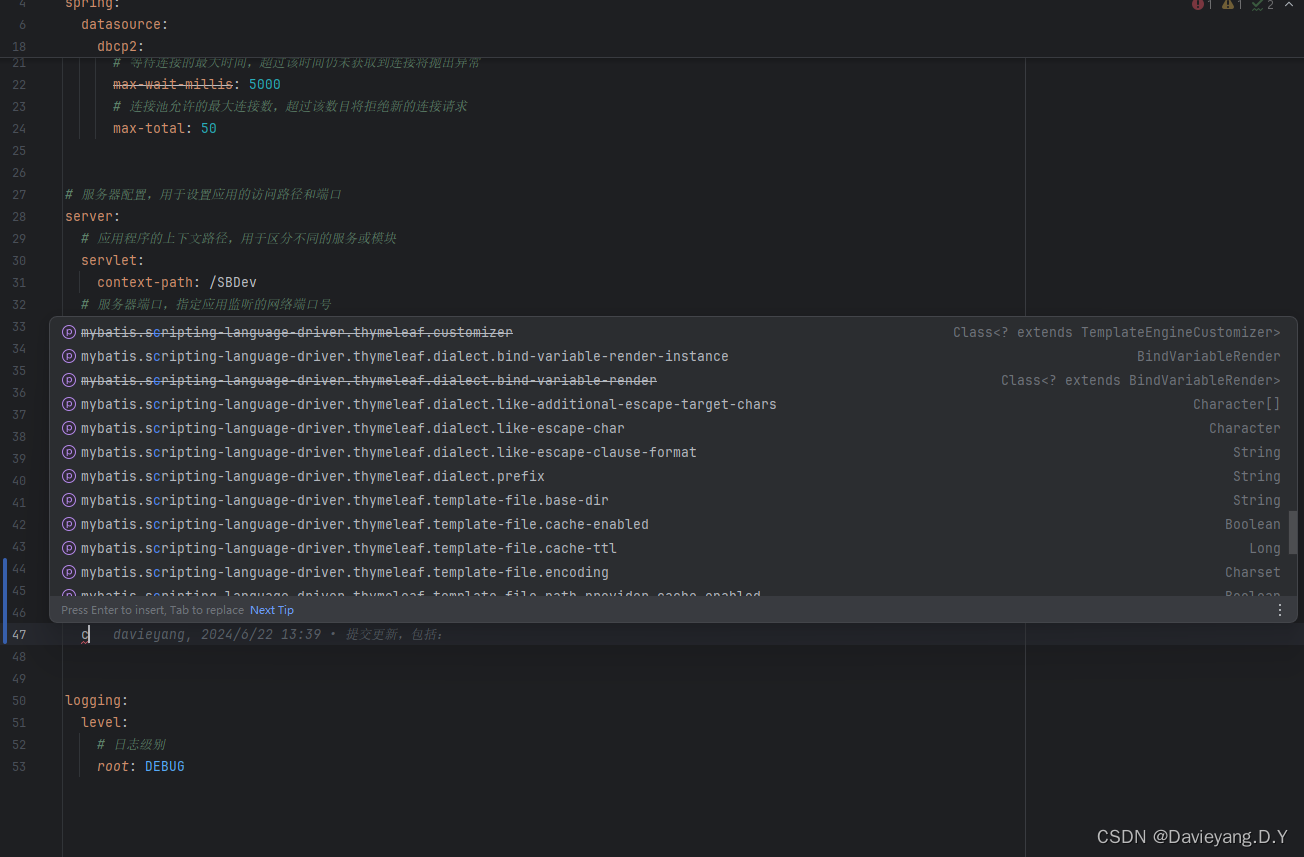Jump to the sticky 'datasource:' header line
This screenshot has width=1304, height=857.
click(x=125, y=24)
